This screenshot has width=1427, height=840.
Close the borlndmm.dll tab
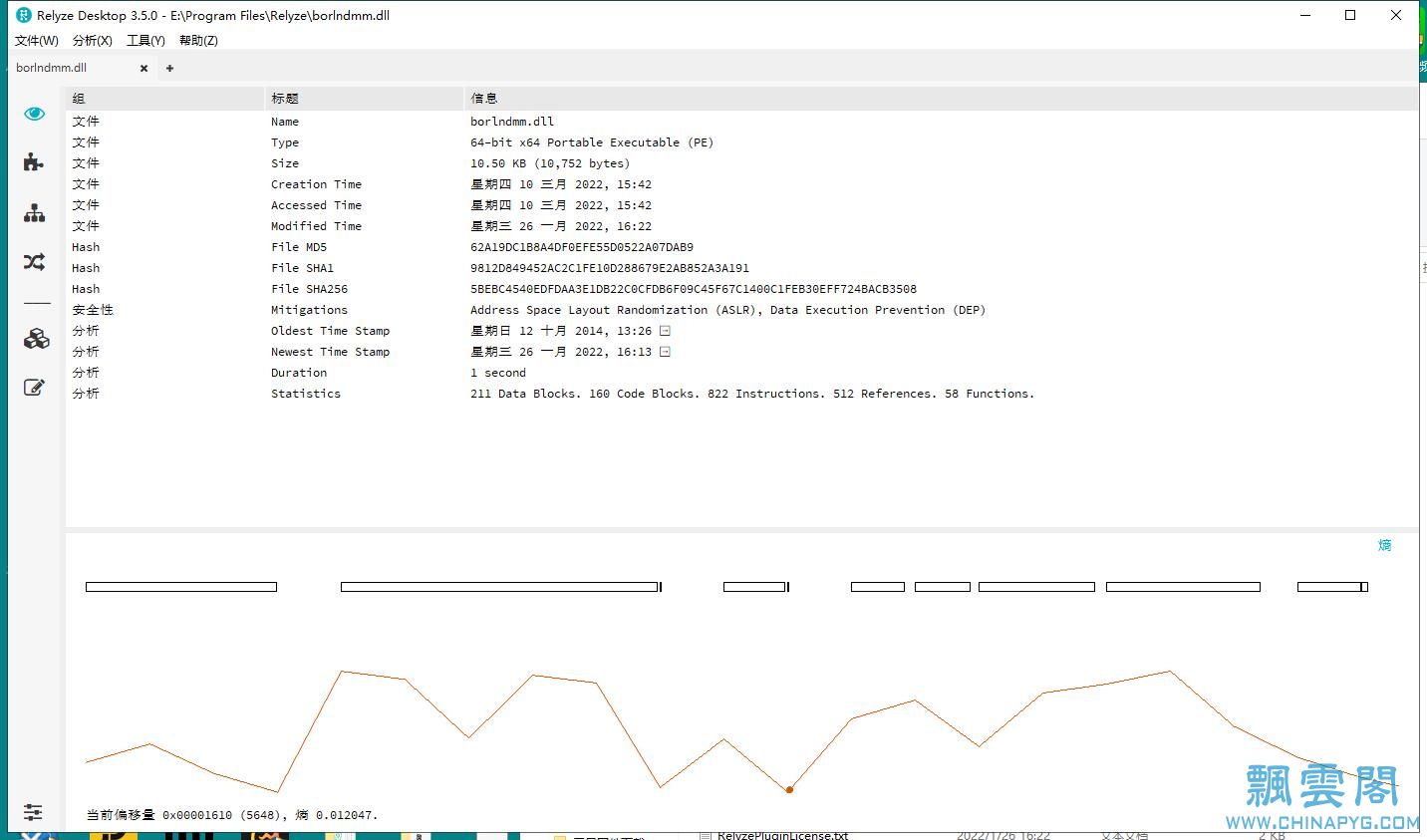[x=143, y=69]
